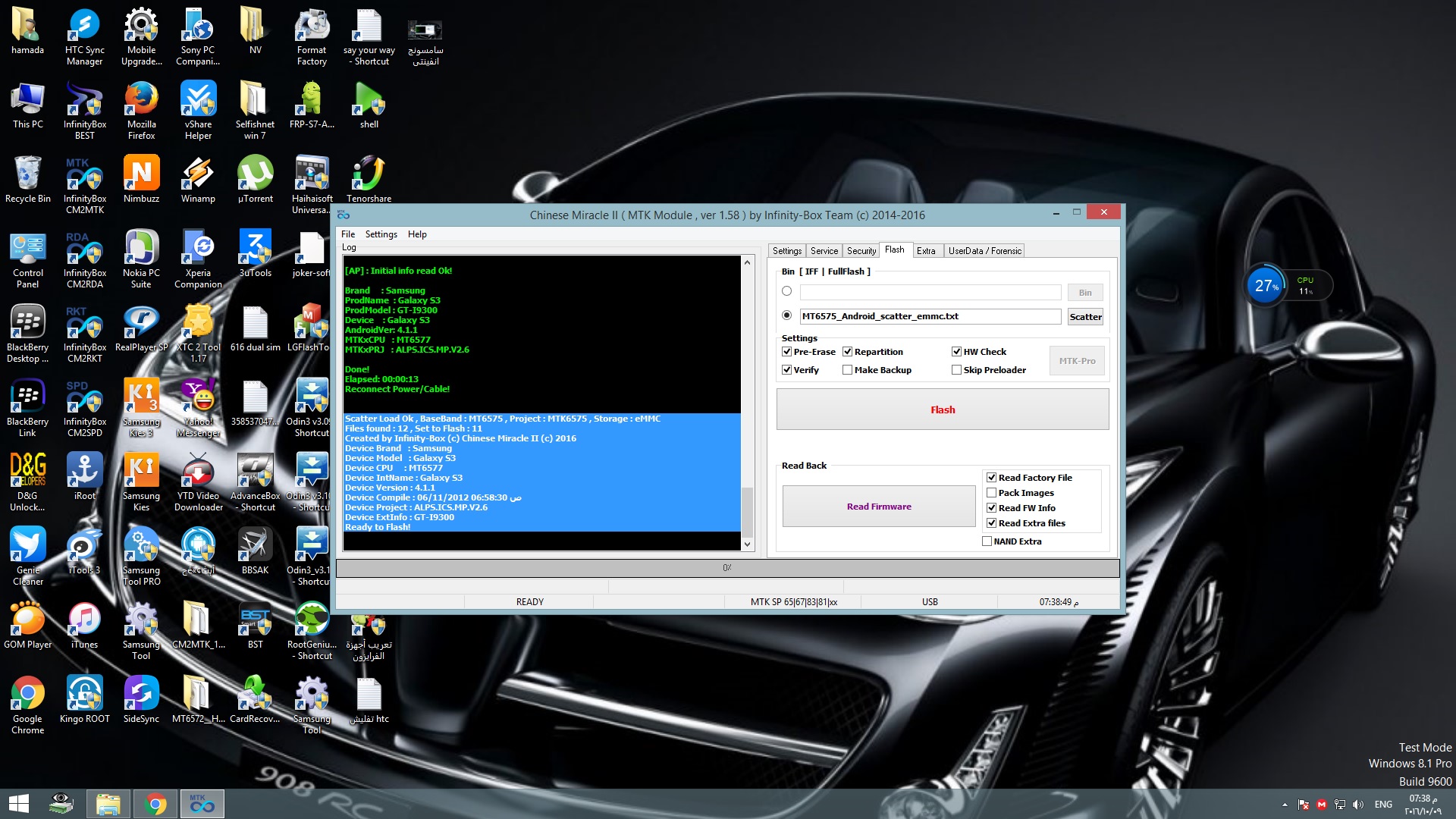This screenshot has width=1456, height=819.
Task: Toggle Read FW Info checkbox
Action: 991,508
